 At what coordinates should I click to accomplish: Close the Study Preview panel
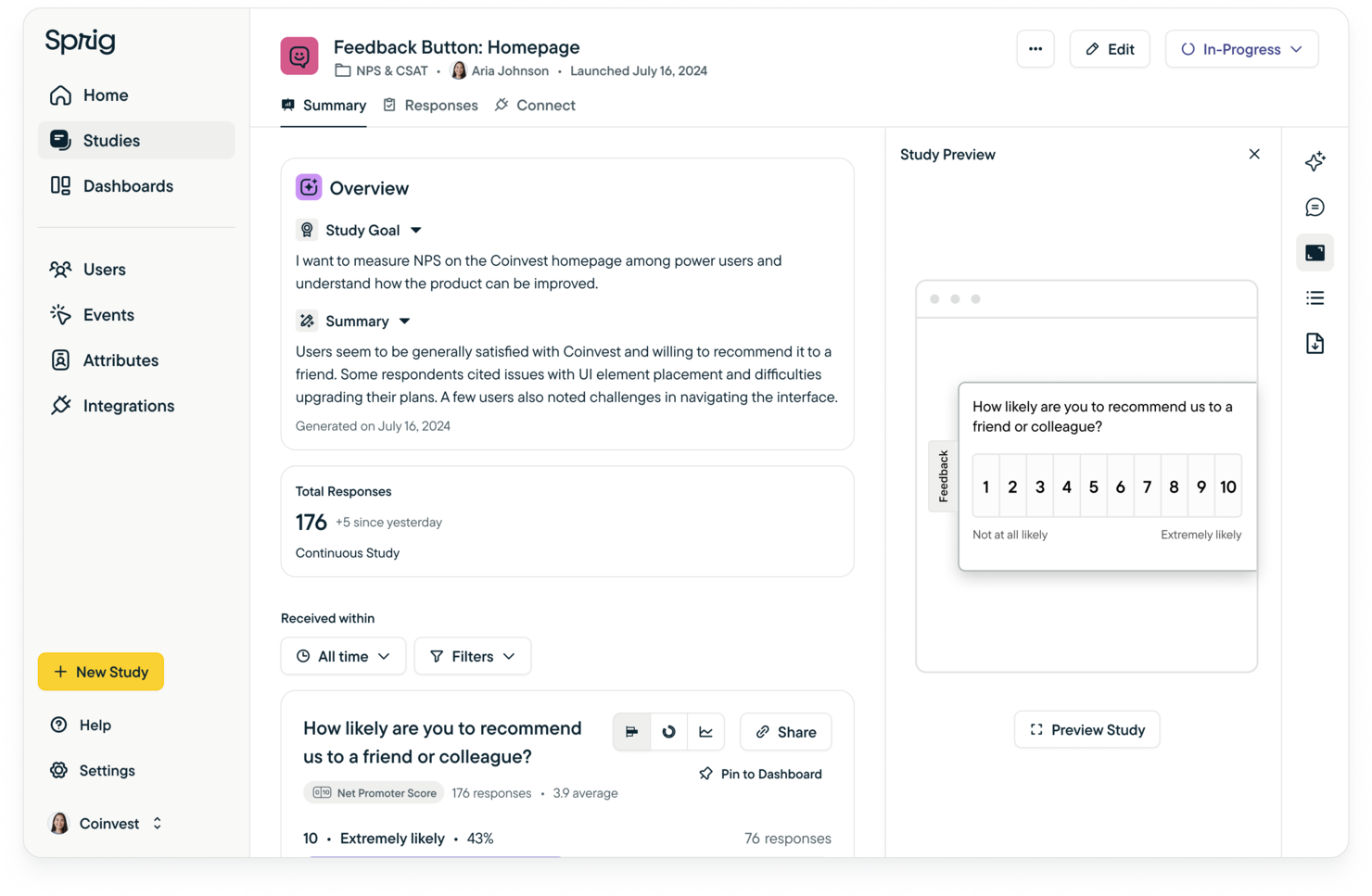coord(1254,154)
